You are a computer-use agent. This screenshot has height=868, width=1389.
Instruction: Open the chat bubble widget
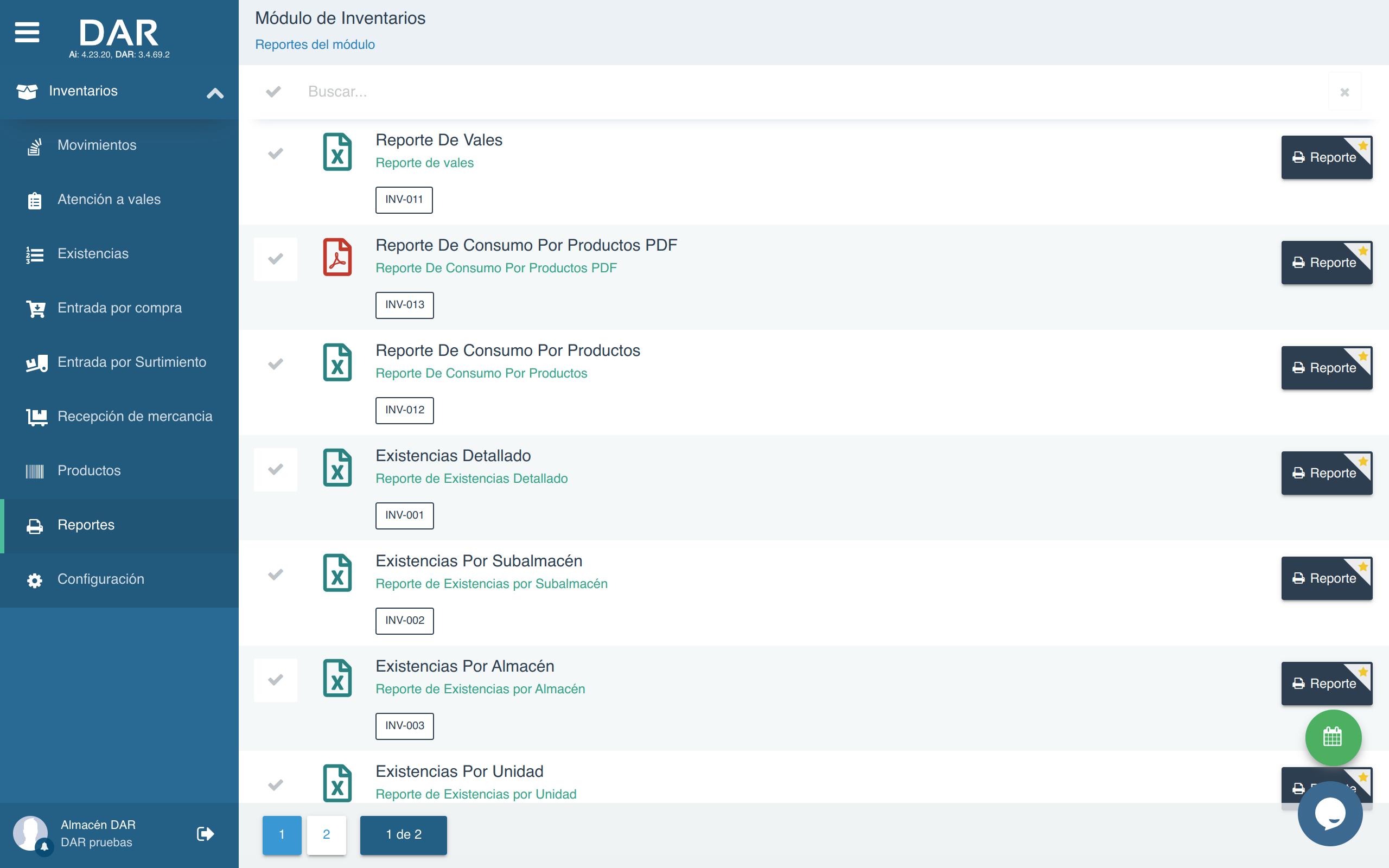[1330, 813]
